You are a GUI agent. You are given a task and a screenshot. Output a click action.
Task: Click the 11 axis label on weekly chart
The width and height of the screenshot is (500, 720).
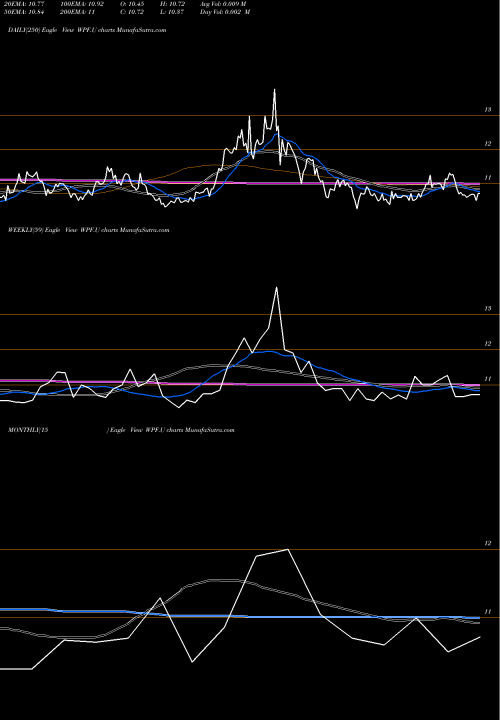tap(488, 379)
